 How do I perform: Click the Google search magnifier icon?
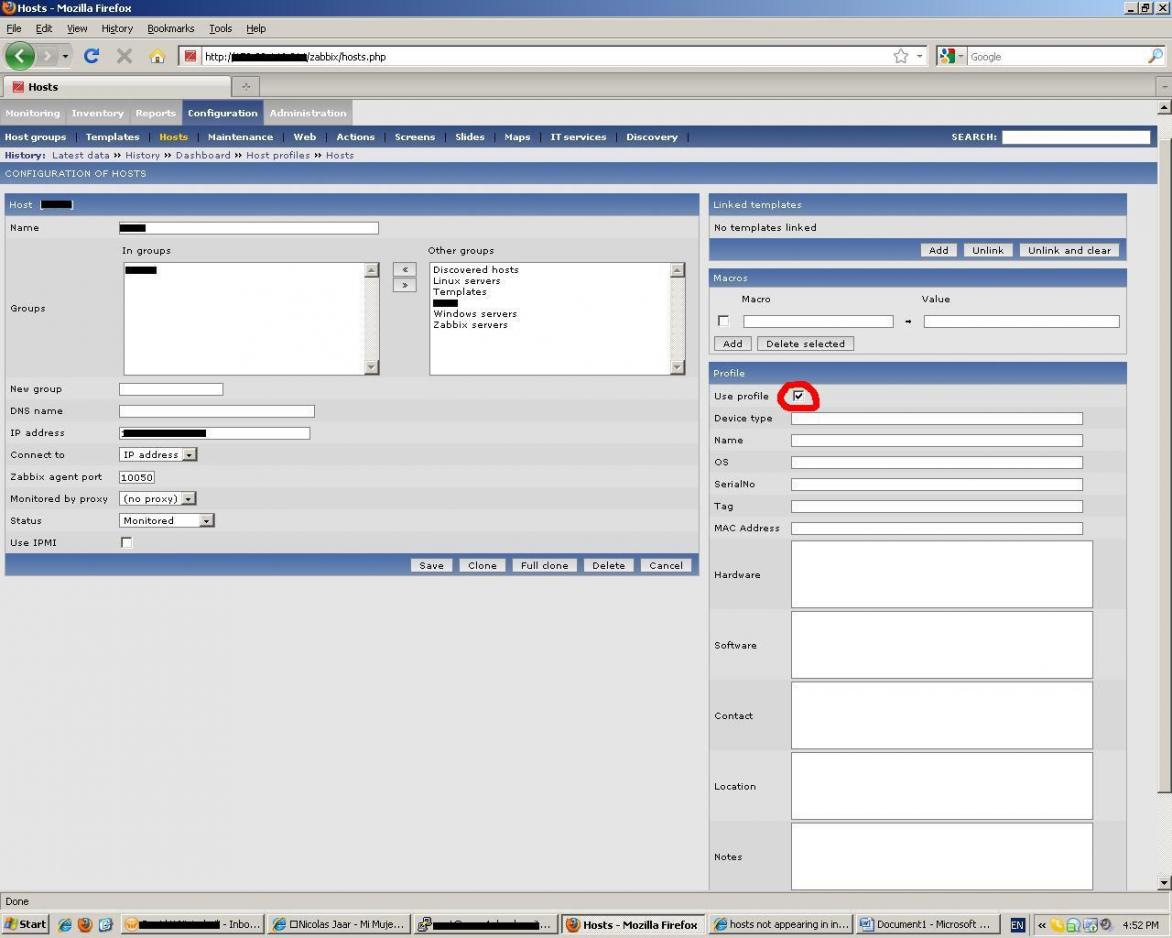tap(1155, 56)
